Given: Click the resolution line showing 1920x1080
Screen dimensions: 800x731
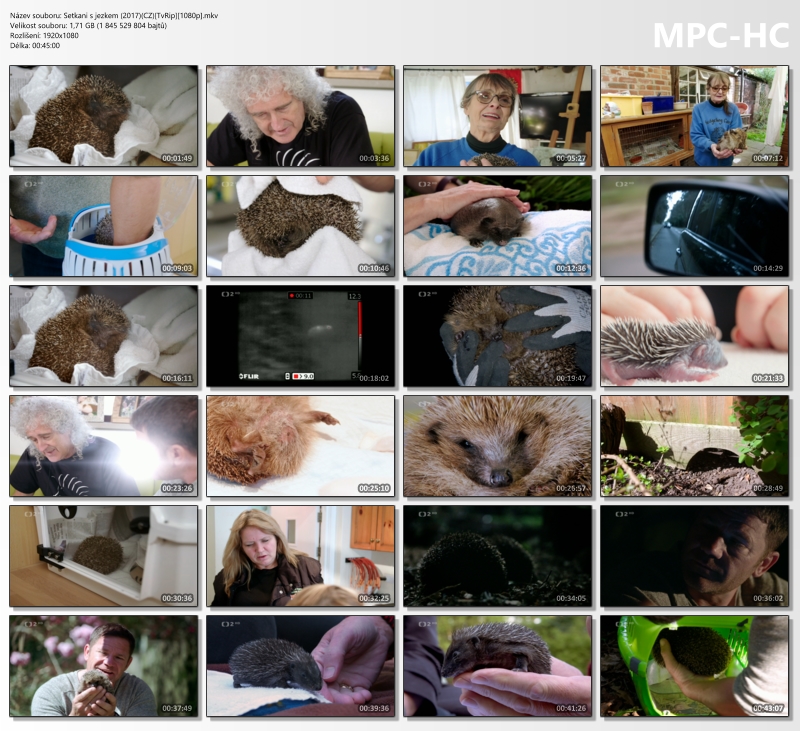Looking at the screenshot, I should click(44, 35).
